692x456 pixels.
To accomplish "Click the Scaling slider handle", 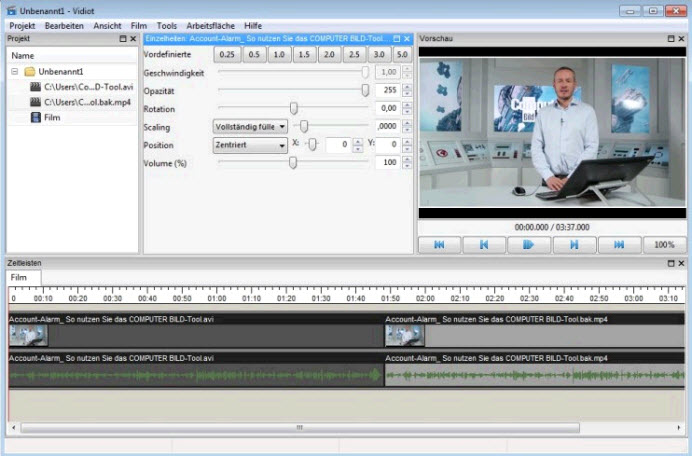I will click(304, 126).
